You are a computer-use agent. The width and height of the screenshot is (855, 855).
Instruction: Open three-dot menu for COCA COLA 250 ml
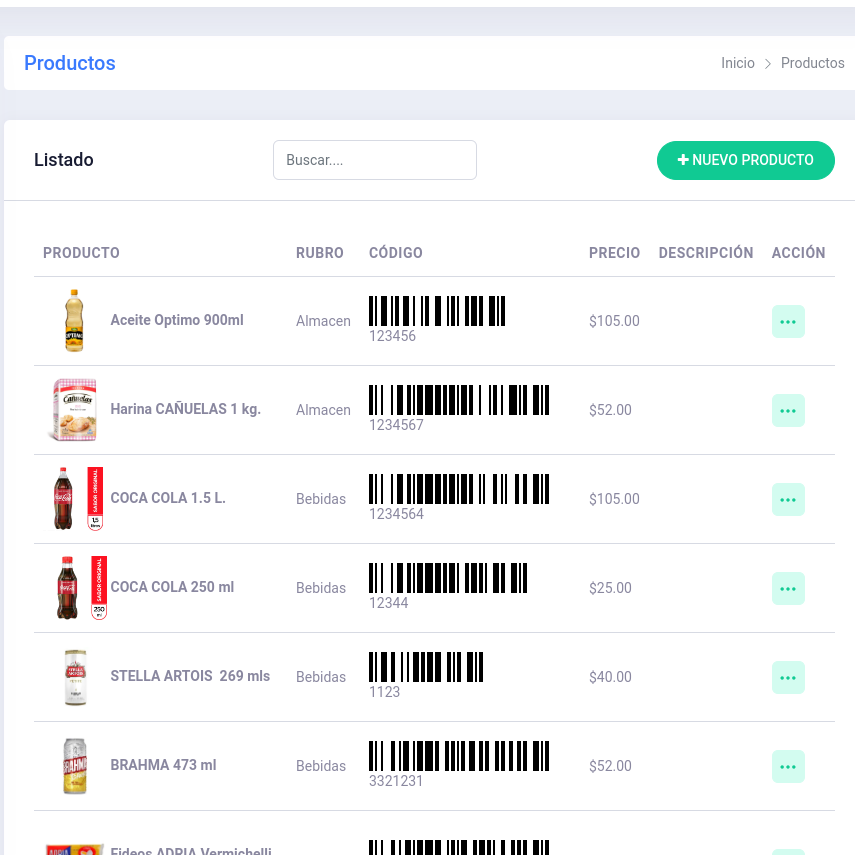[x=788, y=589]
